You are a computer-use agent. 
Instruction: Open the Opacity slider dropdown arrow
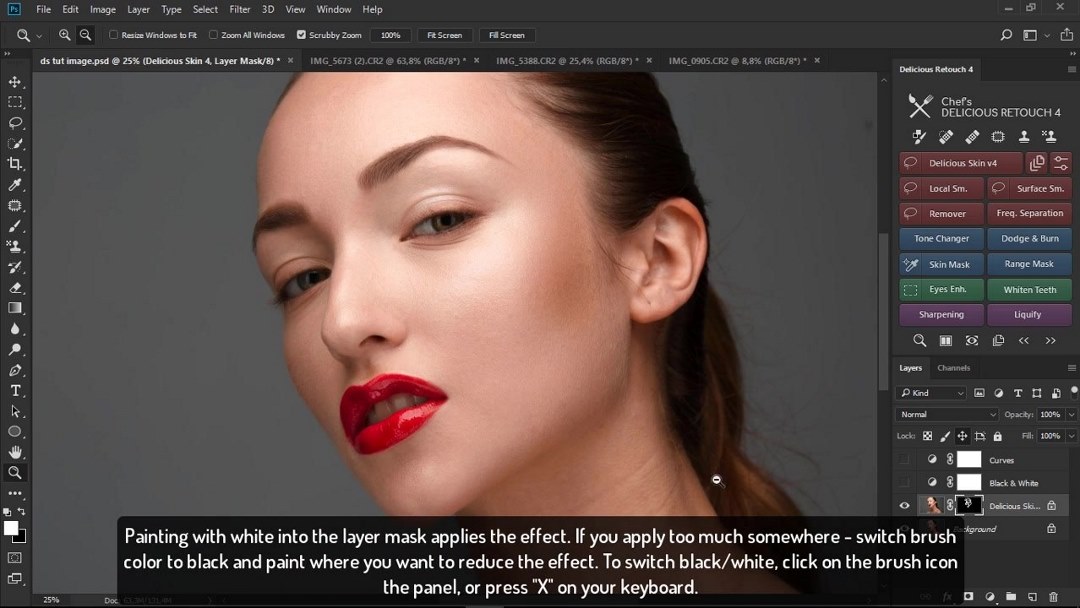(x=1071, y=415)
